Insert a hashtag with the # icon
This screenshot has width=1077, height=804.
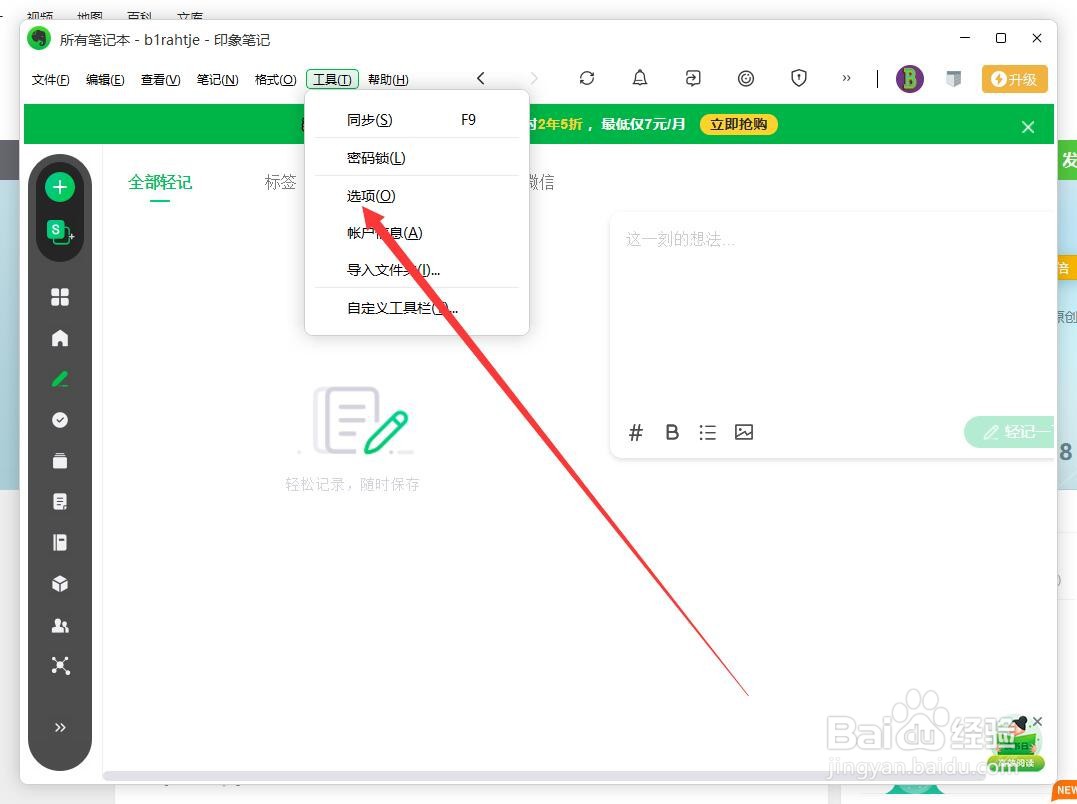tap(636, 432)
